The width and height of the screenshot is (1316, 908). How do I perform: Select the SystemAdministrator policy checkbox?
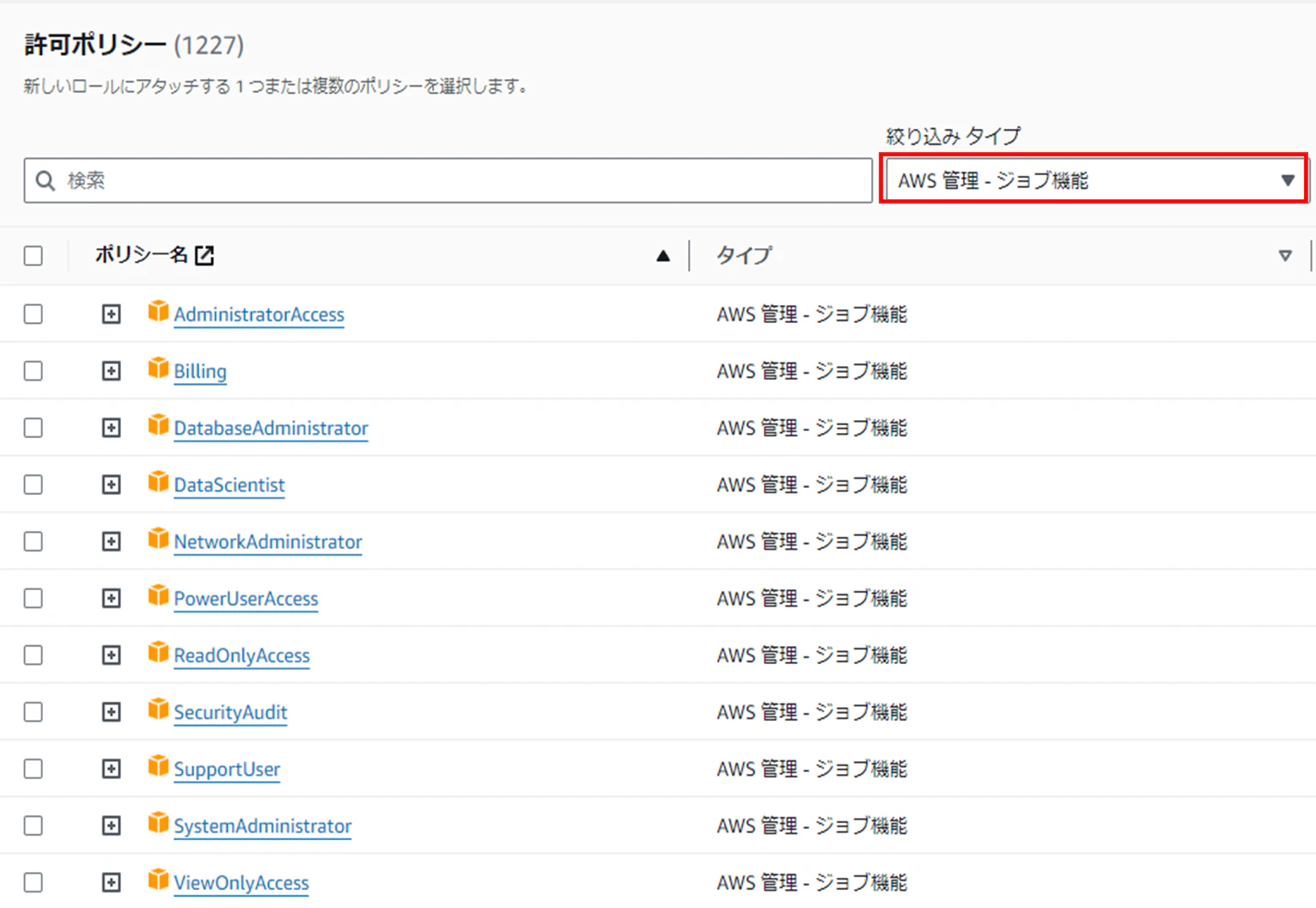tap(34, 826)
